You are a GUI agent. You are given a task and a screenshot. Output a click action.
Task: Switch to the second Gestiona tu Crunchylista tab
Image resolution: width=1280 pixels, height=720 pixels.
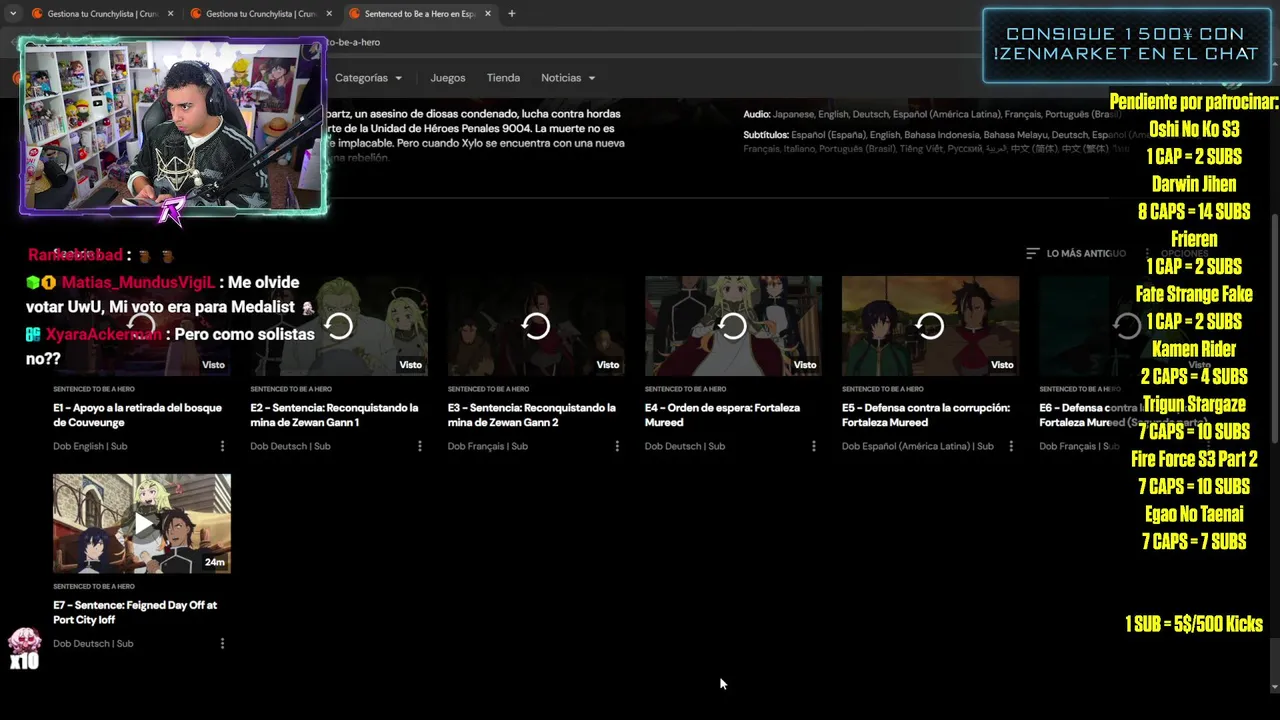pyautogui.click(x=260, y=14)
